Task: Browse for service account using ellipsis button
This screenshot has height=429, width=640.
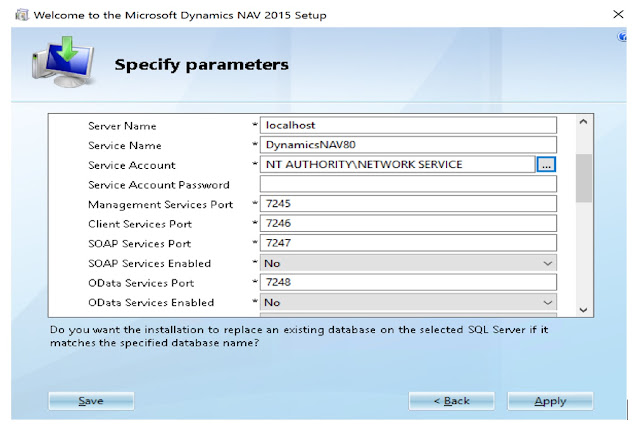Action: click(546, 164)
